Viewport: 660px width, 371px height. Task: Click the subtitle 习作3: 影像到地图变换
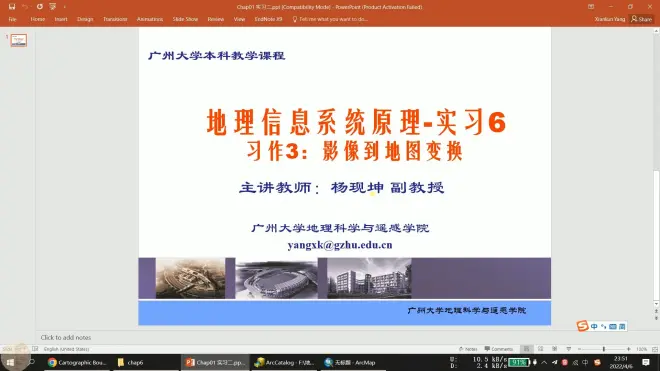[354, 151]
